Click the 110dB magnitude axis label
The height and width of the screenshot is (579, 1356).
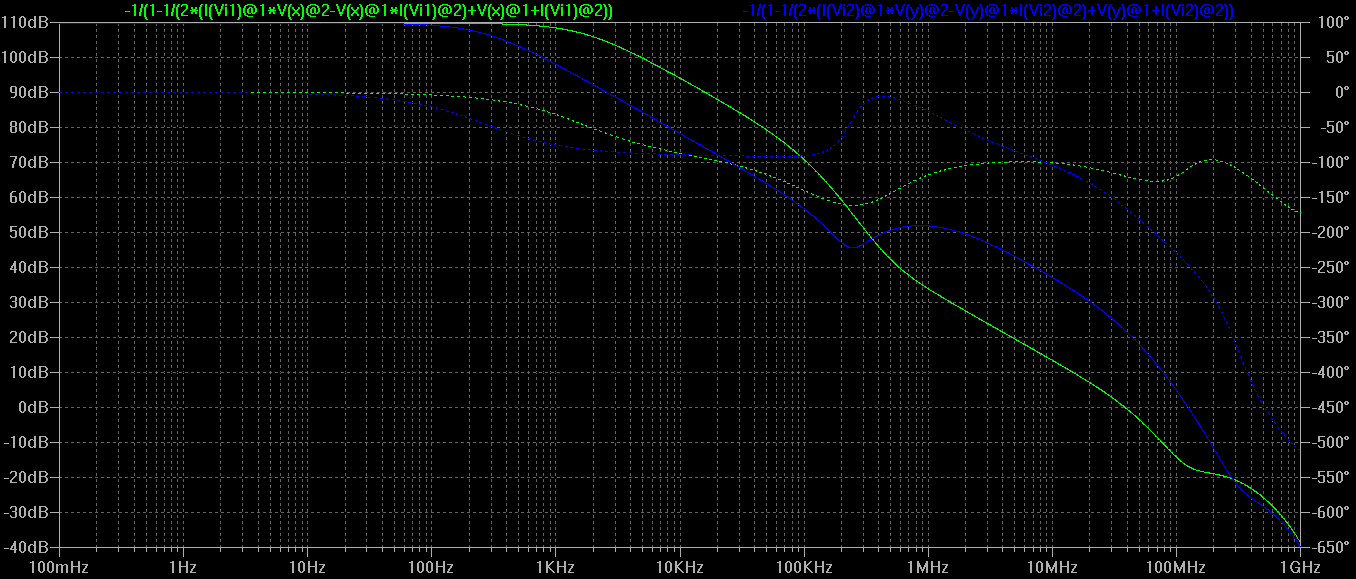tap(24, 22)
